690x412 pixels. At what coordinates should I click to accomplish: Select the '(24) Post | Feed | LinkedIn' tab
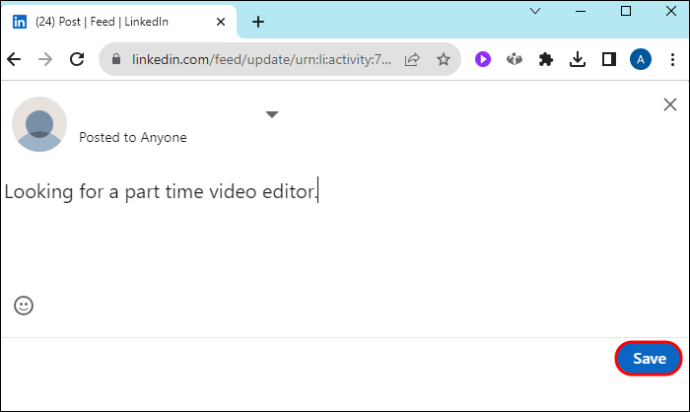tap(119, 22)
